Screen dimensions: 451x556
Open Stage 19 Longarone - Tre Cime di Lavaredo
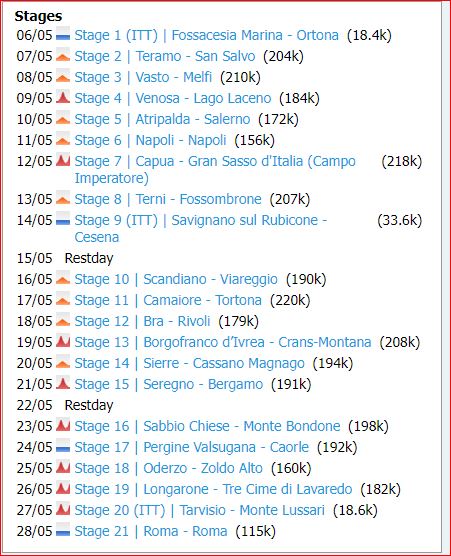click(213, 489)
